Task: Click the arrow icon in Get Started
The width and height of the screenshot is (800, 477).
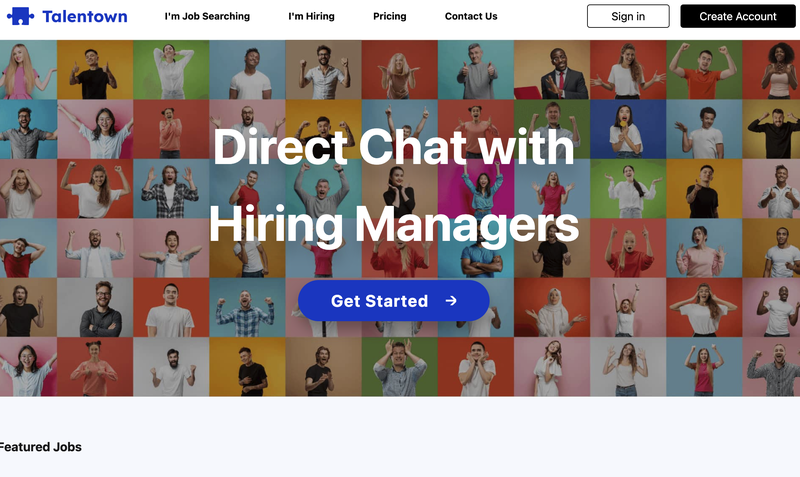Action: 451,301
